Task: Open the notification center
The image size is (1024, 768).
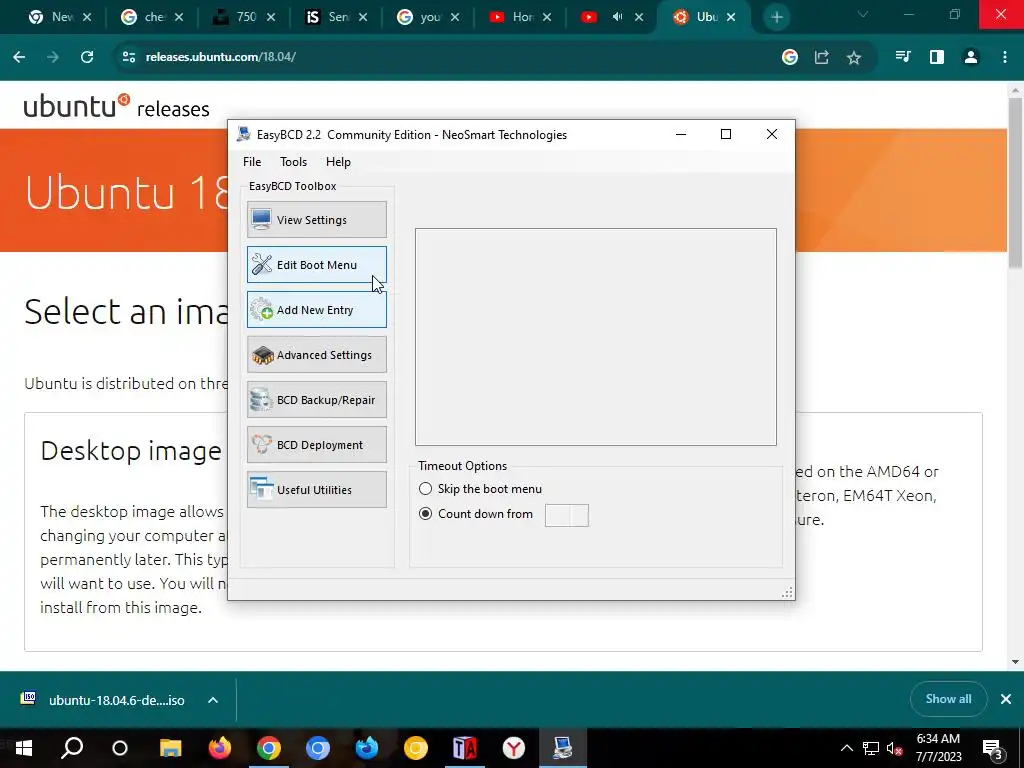Action: (993, 748)
